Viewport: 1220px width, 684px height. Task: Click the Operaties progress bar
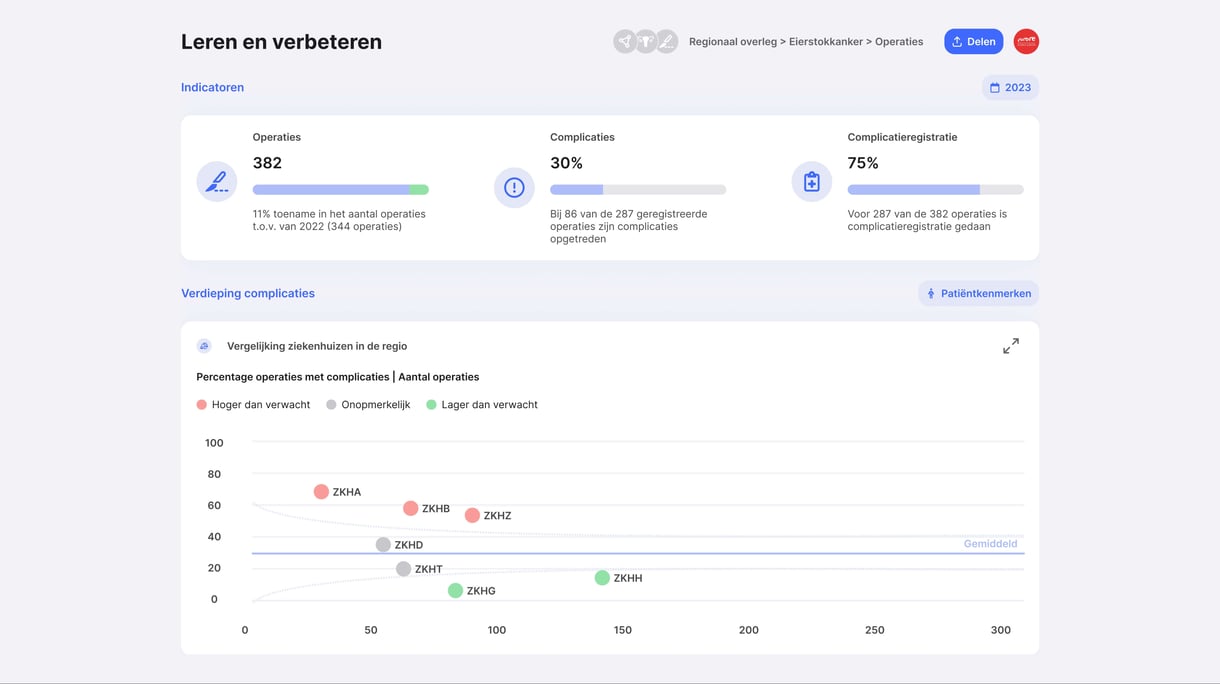point(340,189)
